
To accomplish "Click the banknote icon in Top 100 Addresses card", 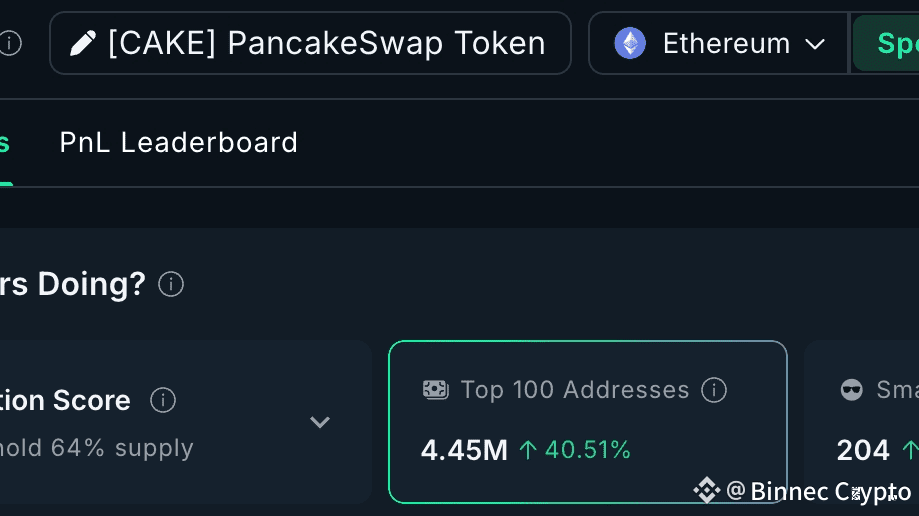I will (x=435, y=390).
